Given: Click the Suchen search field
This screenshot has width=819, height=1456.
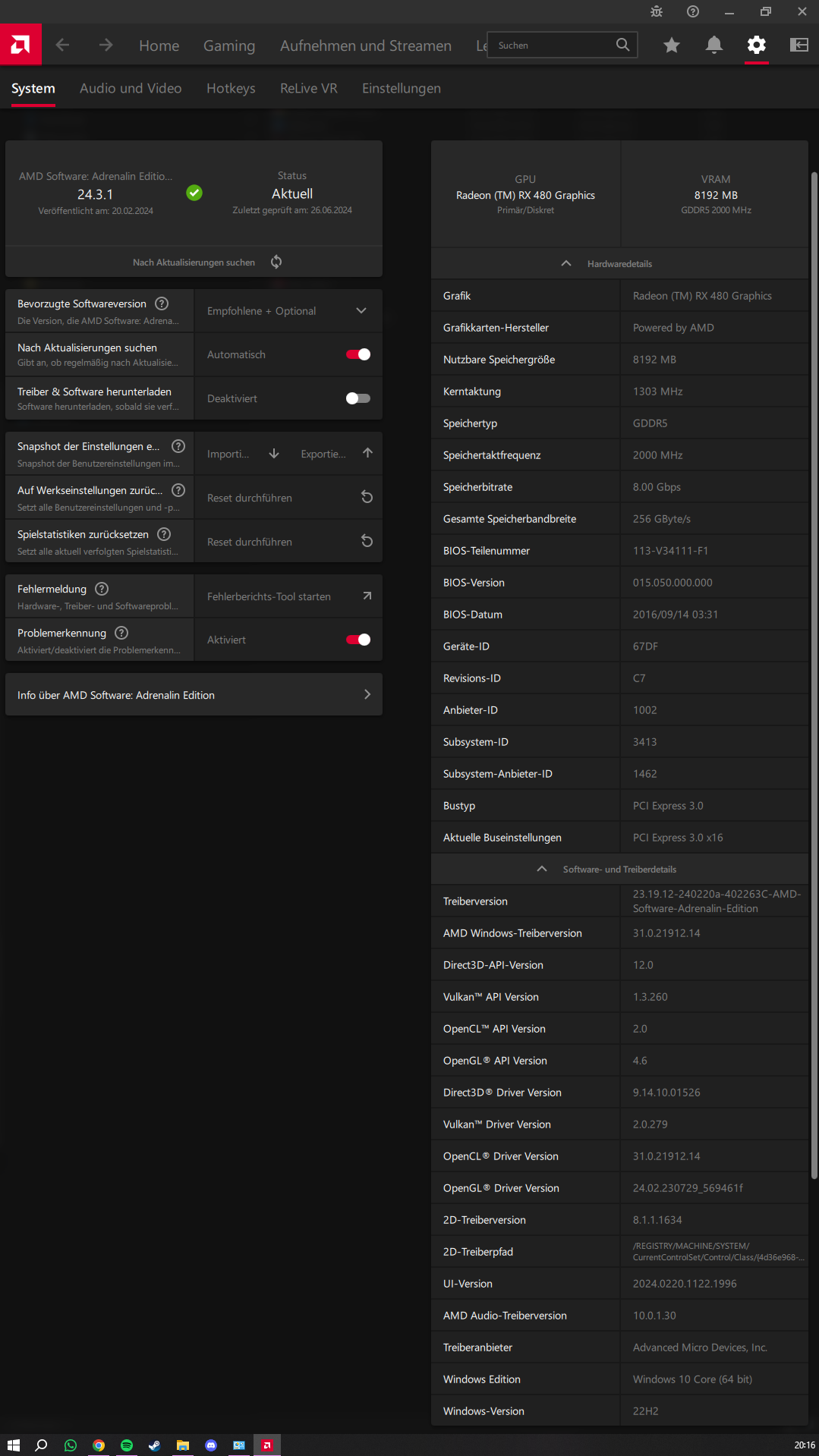Looking at the screenshot, I should [554, 46].
